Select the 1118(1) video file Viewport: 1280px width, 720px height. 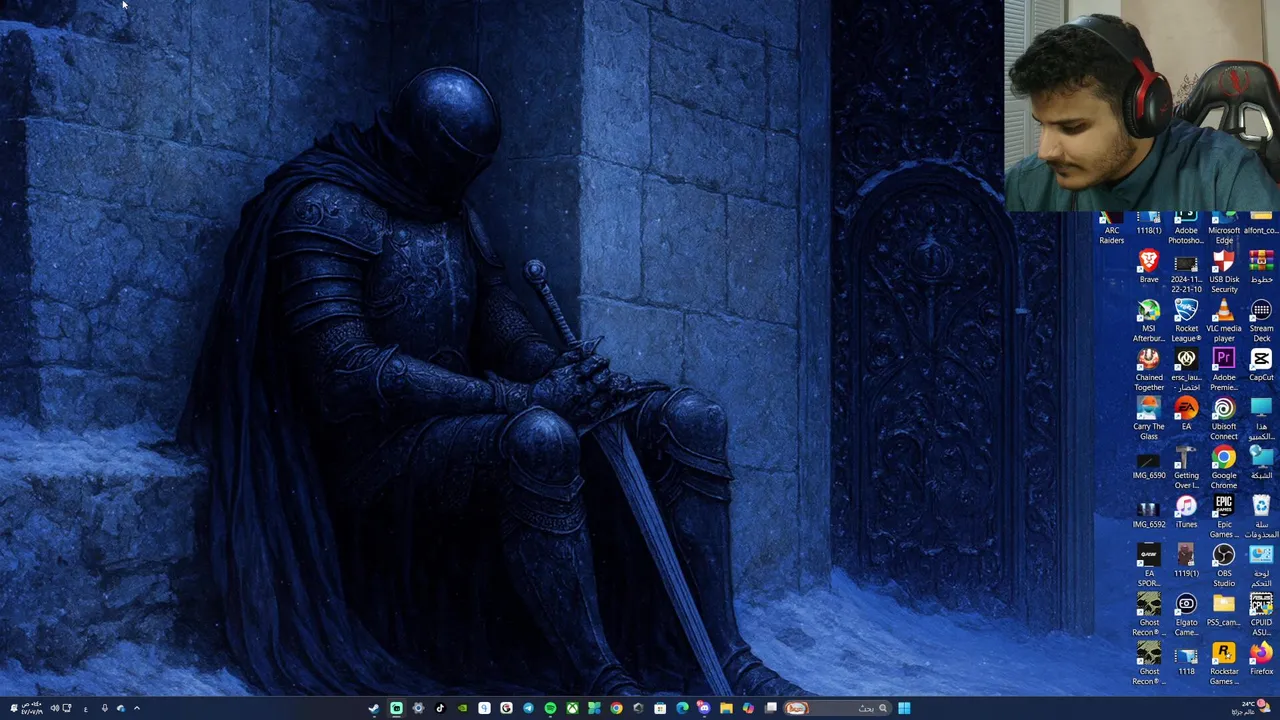(x=1149, y=224)
